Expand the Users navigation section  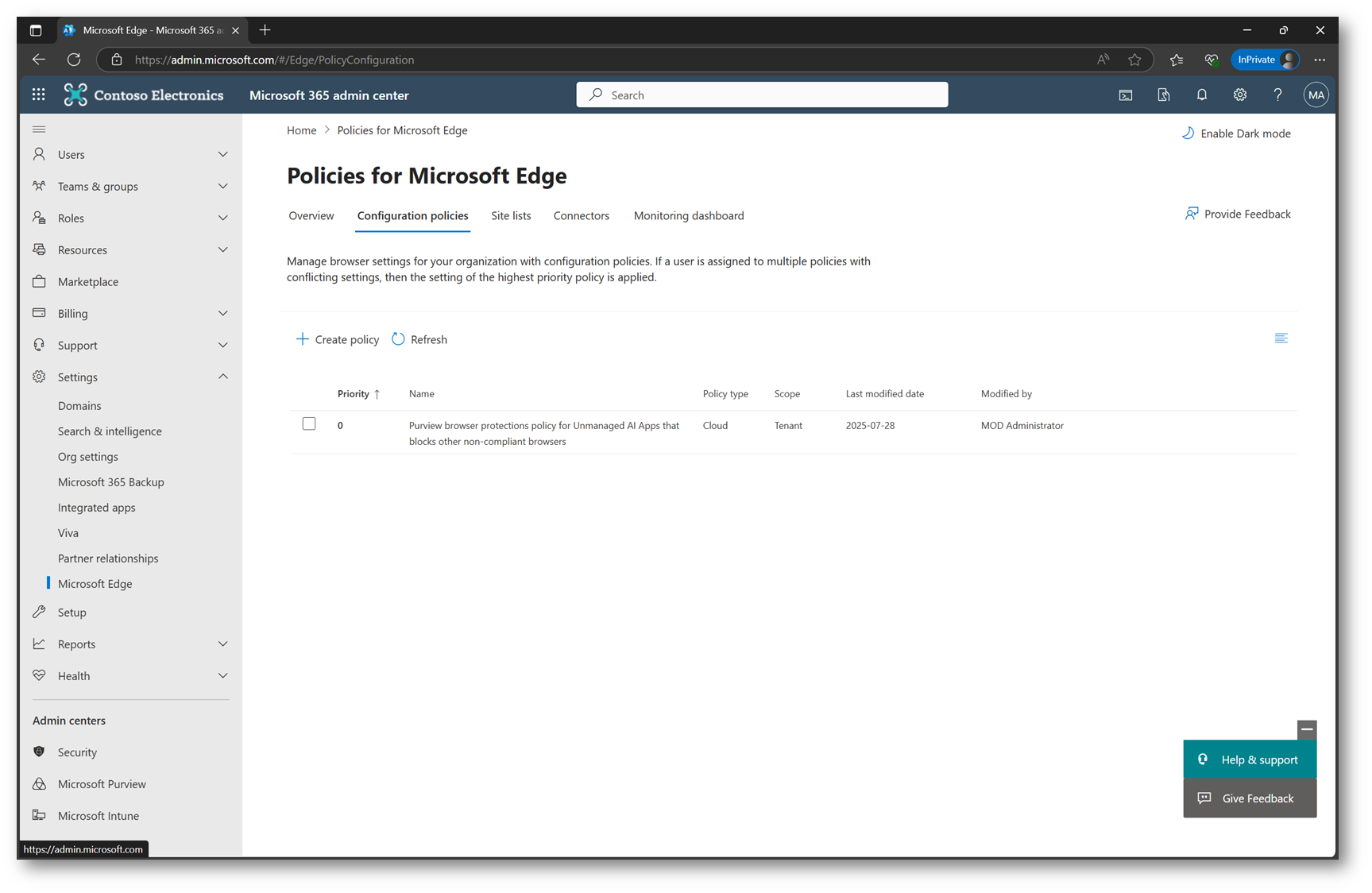point(222,154)
